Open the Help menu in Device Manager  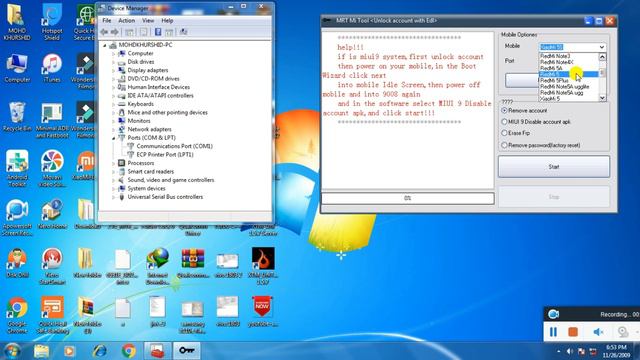pos(167,20)
